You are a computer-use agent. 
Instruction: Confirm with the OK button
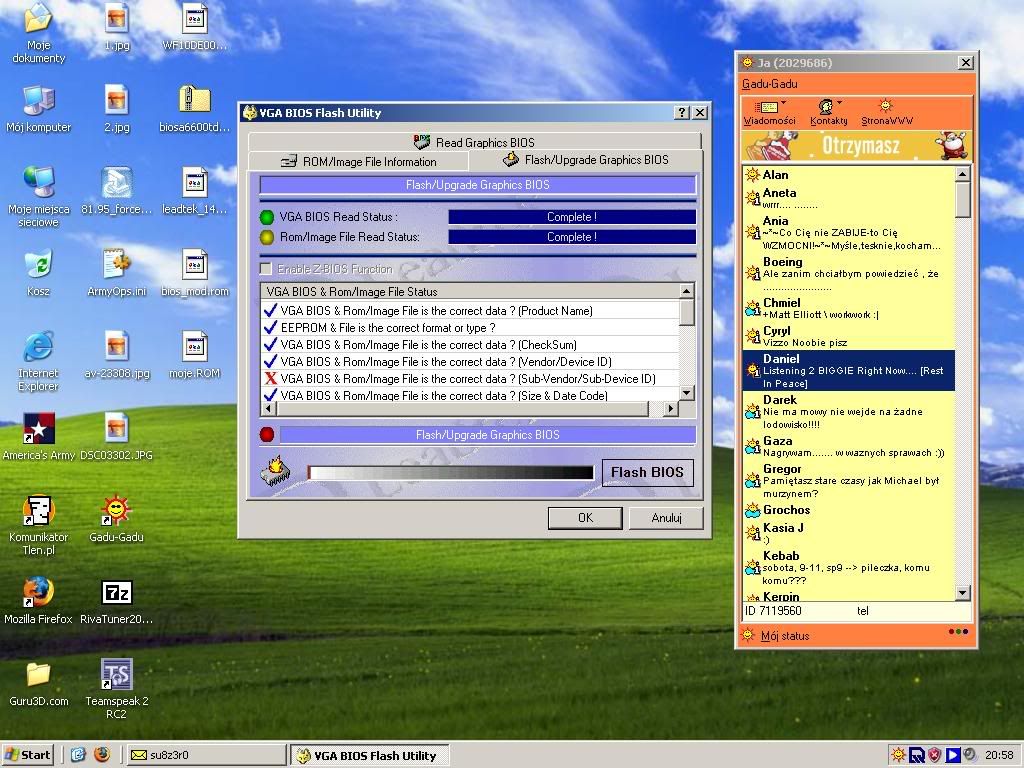point(585,518)
